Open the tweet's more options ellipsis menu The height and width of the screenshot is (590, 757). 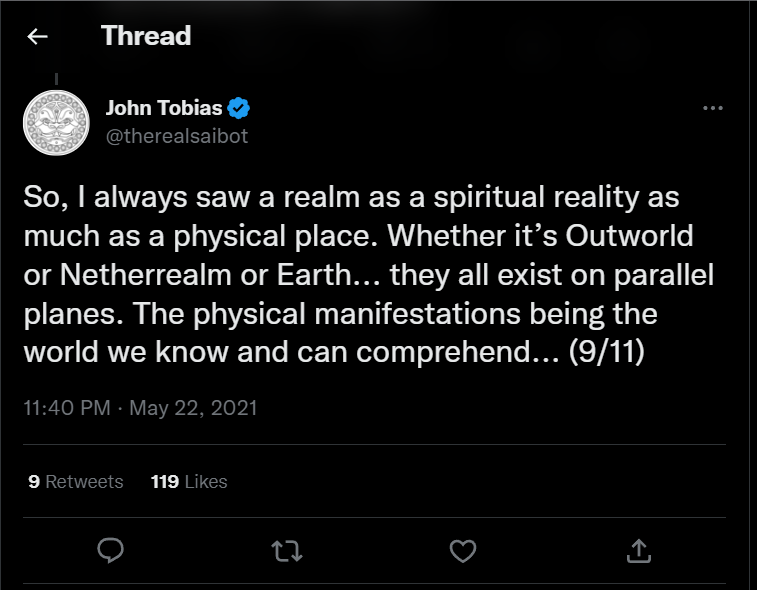(712, 108)
